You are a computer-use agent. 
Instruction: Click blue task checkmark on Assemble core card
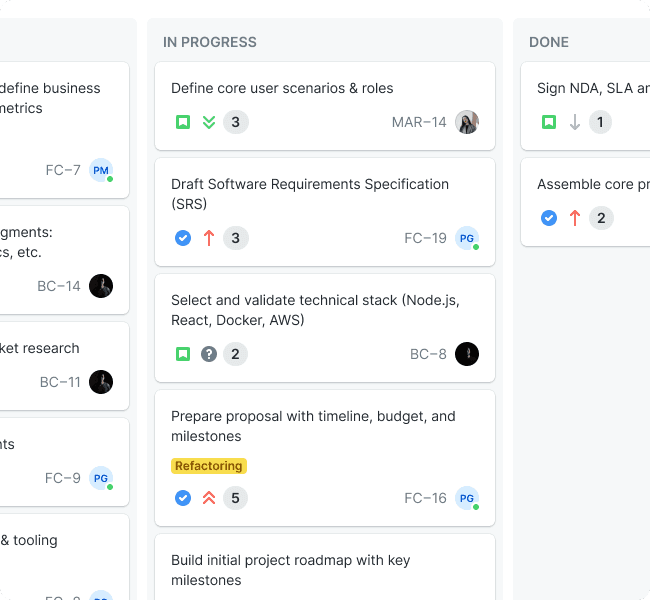(549, 218)
